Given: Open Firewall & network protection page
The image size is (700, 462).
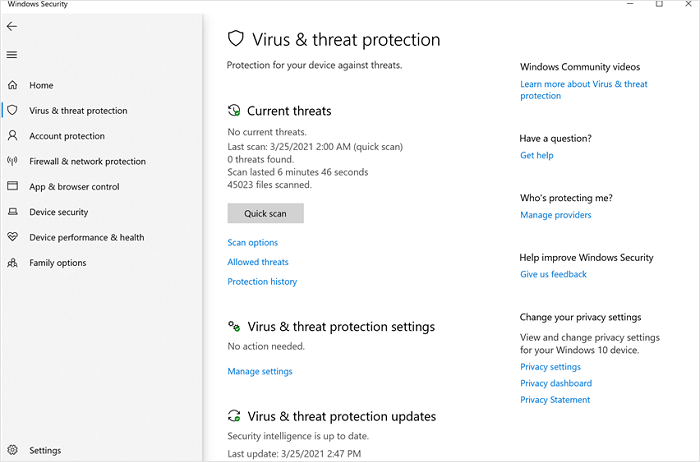Looking at the screenshot, I should [x=87, y=161].
